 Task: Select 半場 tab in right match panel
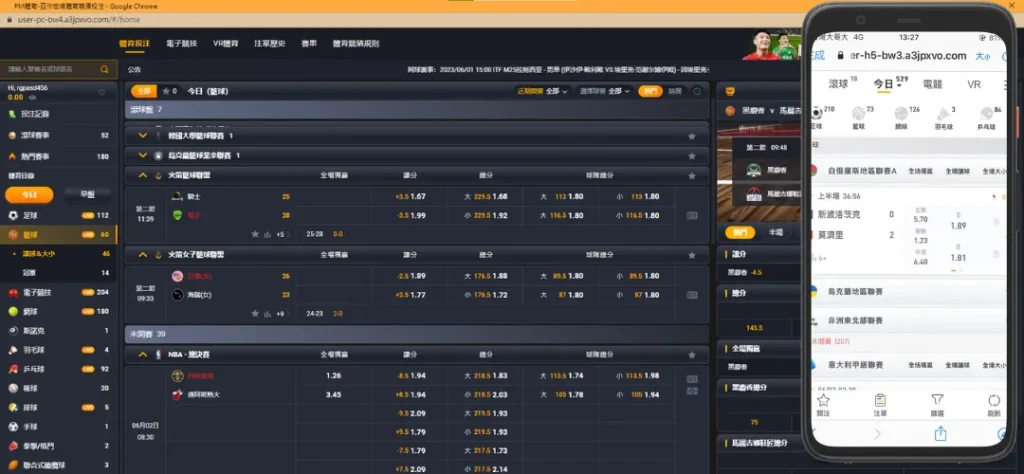pos(776,232)
